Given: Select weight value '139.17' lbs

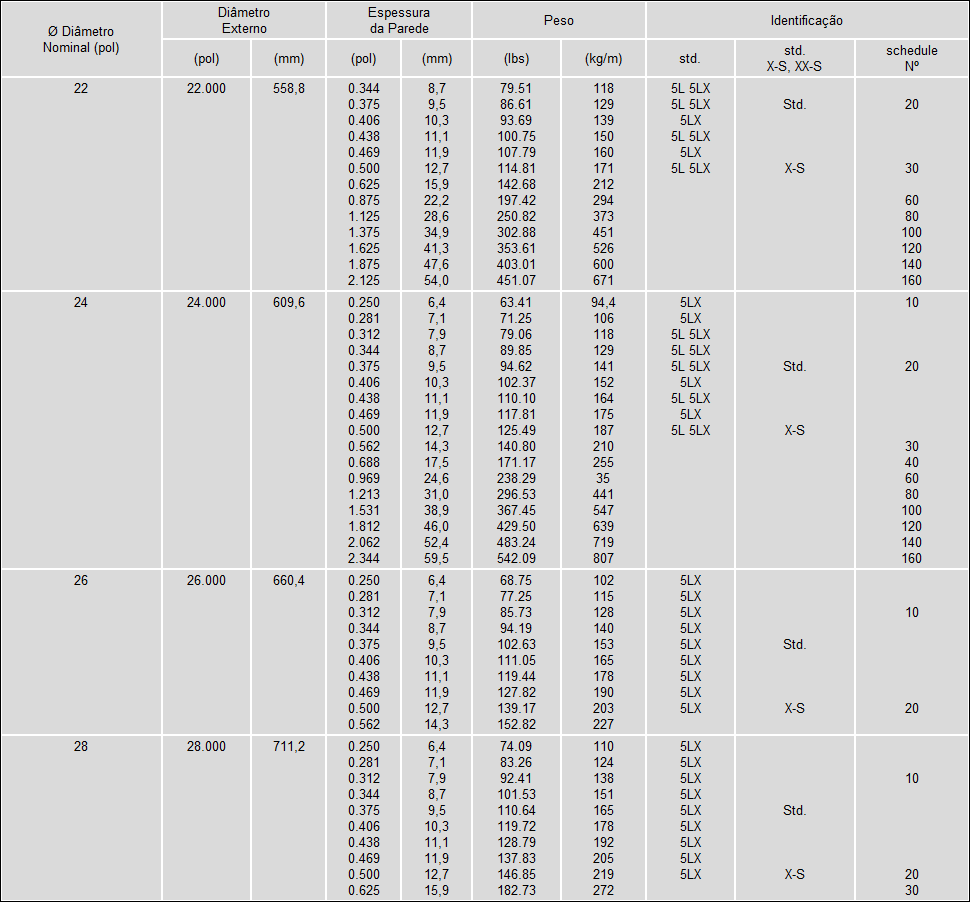Looking at the screenshot, I should pos(516,708).
